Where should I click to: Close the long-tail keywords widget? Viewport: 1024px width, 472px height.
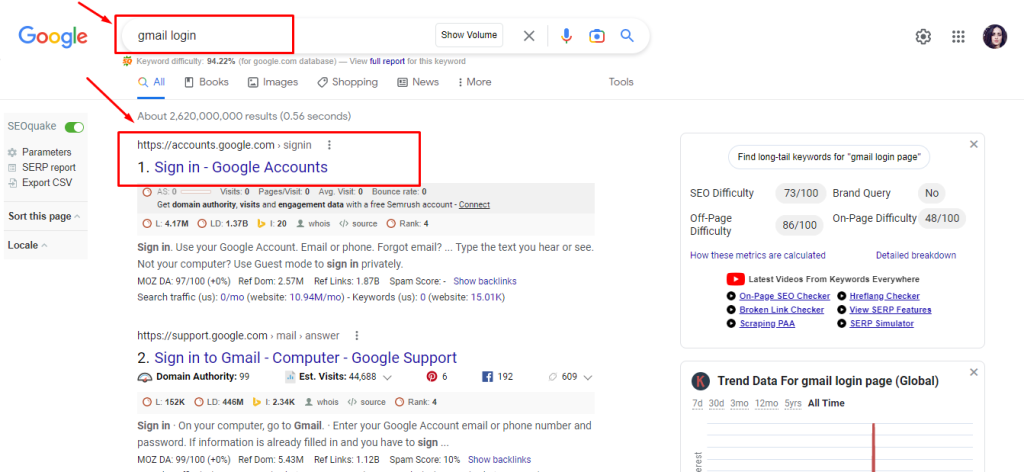[973, 145]
